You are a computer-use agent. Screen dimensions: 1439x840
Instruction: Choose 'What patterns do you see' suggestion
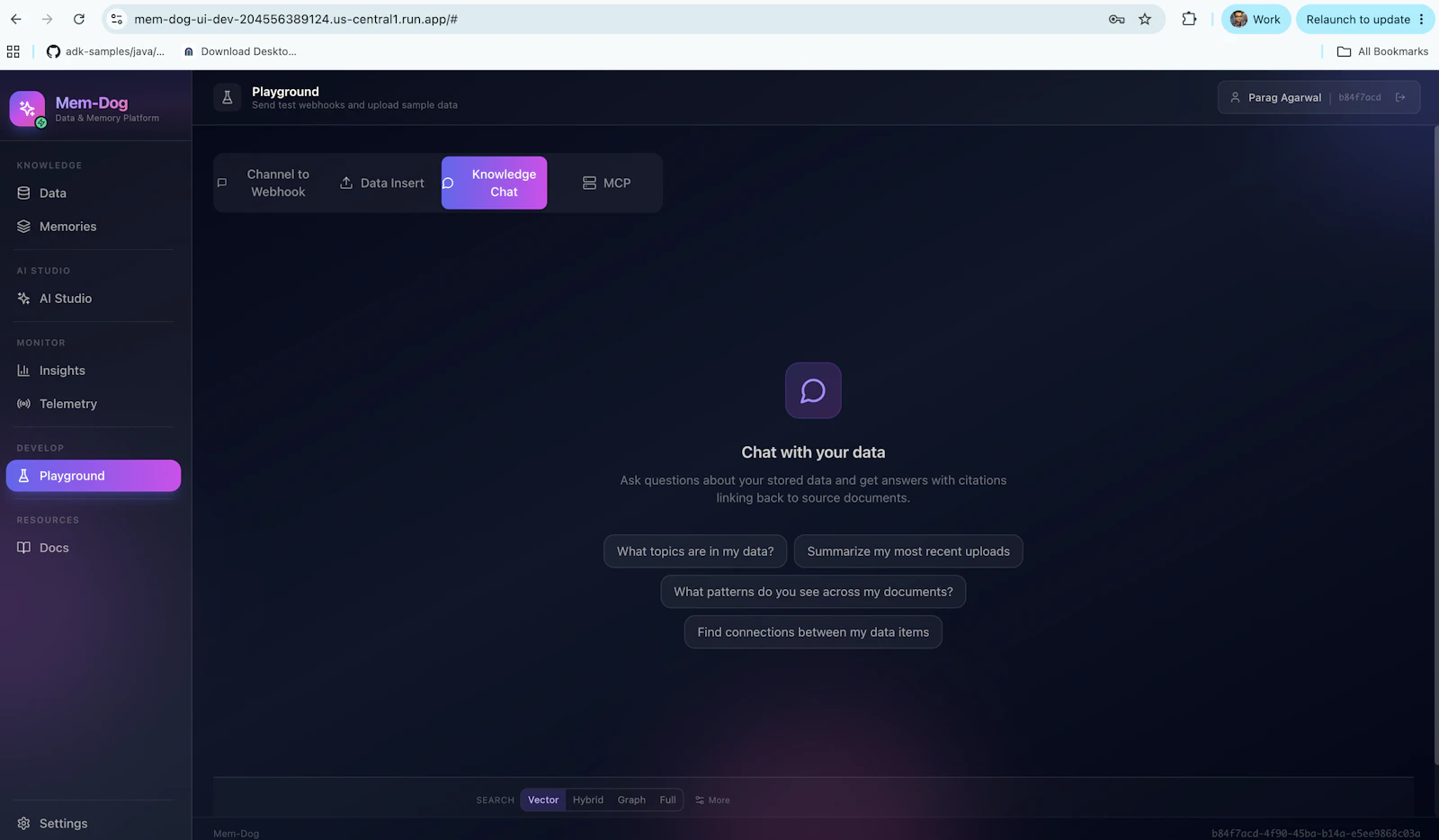coord(813,592)
